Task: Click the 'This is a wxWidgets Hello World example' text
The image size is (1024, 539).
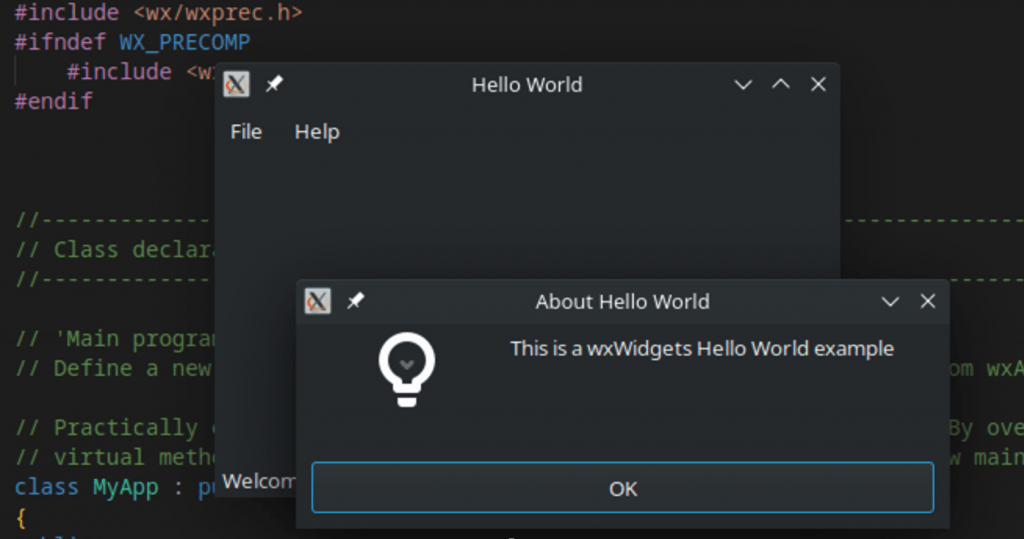Action: coord(702,348)
